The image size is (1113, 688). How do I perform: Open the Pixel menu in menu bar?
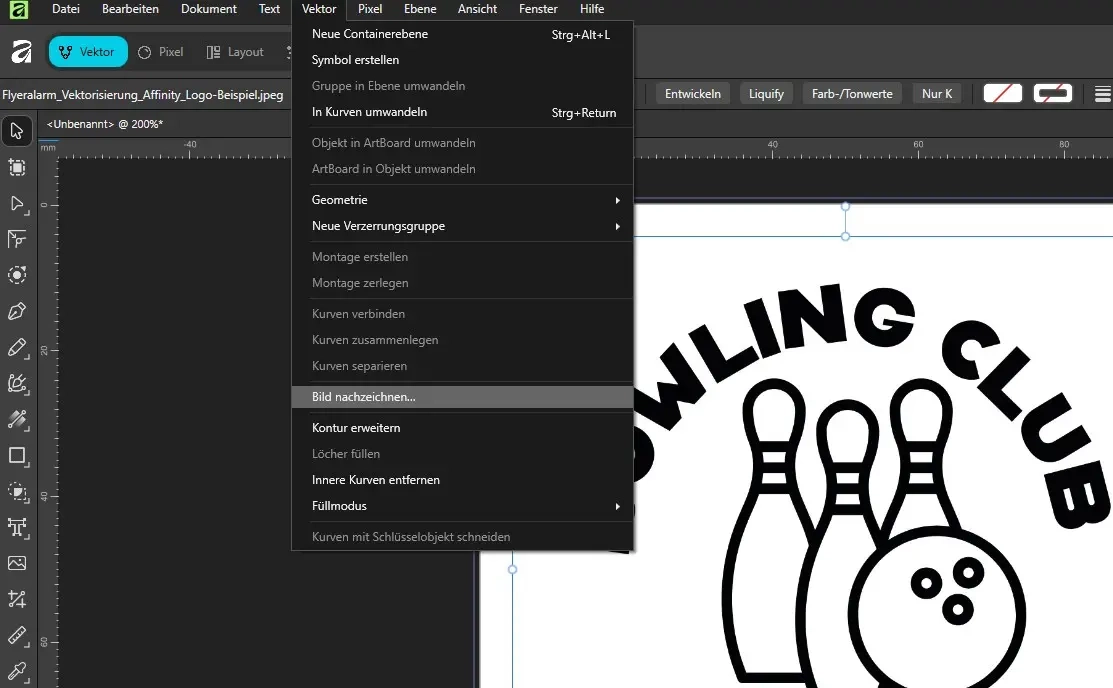pyautogui.click(x=370, y=9)
